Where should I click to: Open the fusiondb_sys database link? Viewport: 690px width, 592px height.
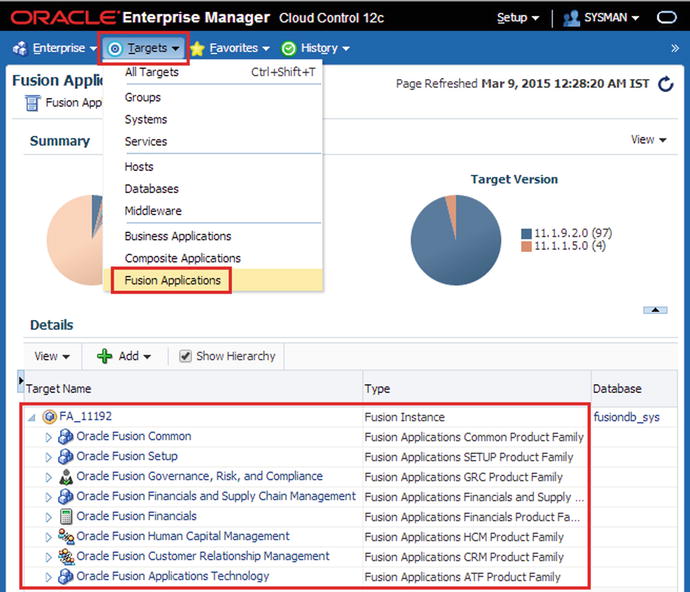coord(626,417)
